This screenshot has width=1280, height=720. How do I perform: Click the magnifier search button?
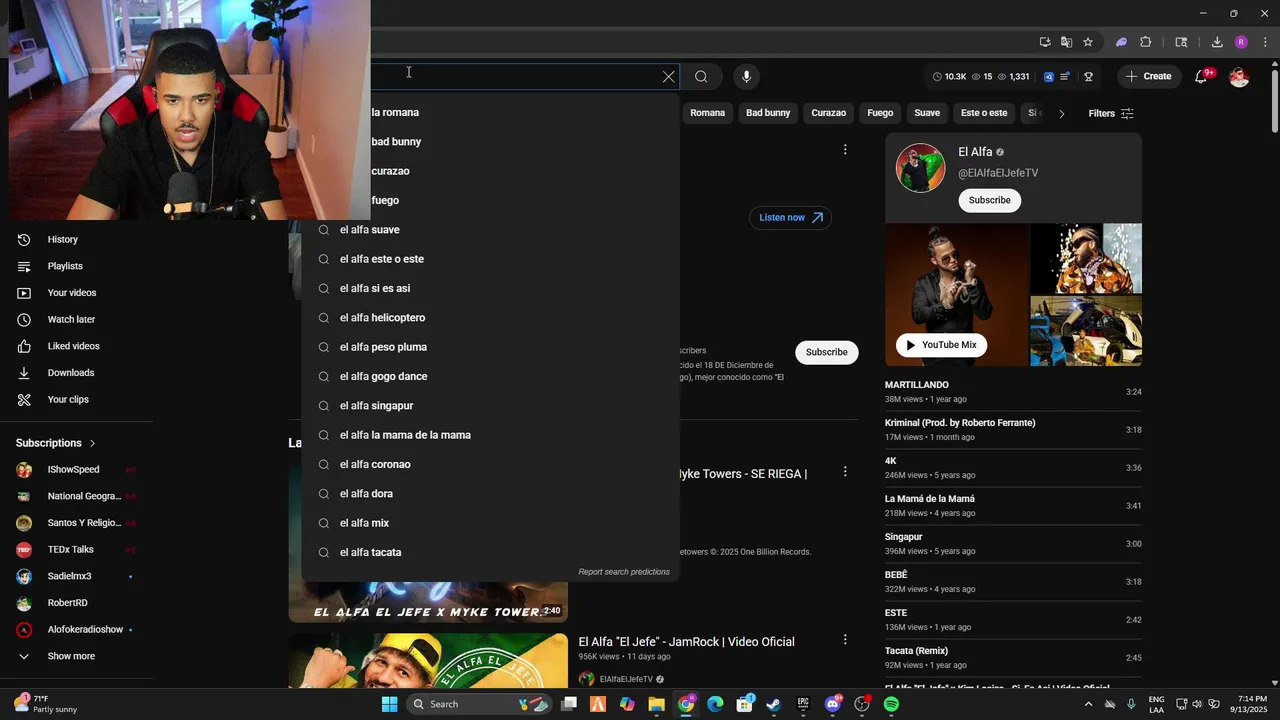(x=701, y=77)
